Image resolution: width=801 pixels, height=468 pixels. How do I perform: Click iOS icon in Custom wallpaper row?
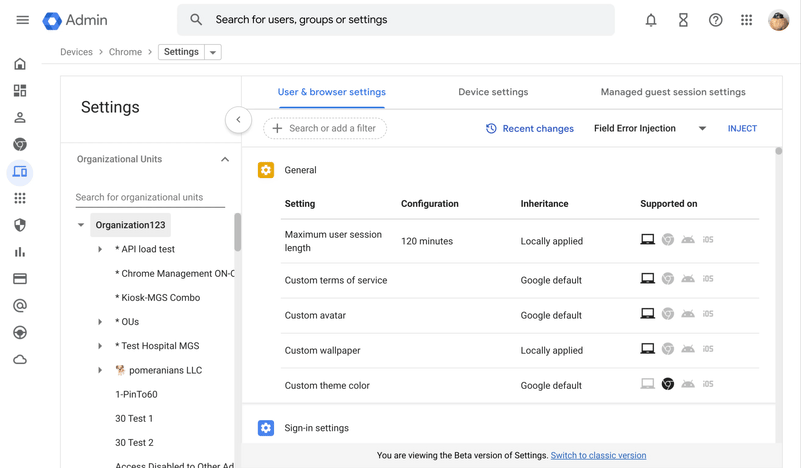click(708, 349)
